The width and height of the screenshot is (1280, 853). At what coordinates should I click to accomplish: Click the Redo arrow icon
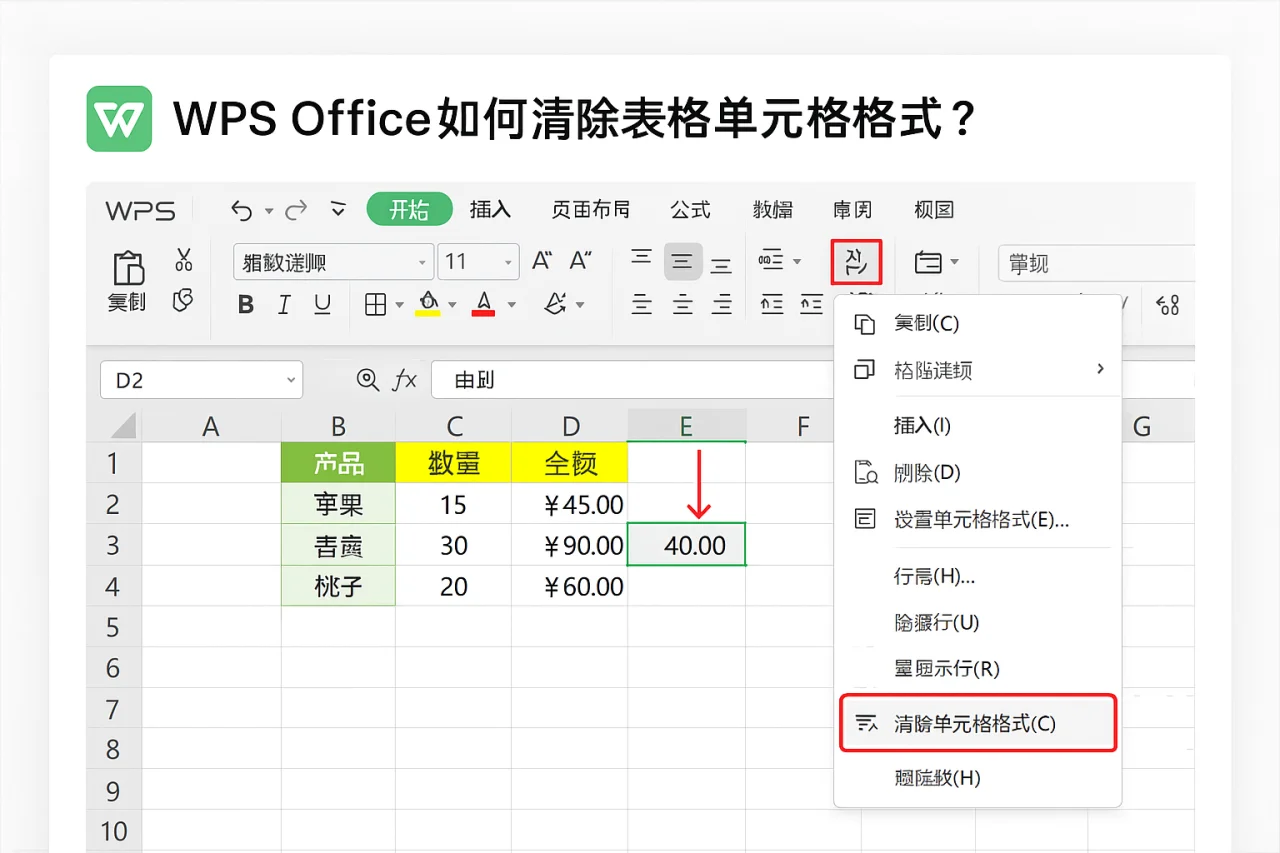tap(296, 210)
